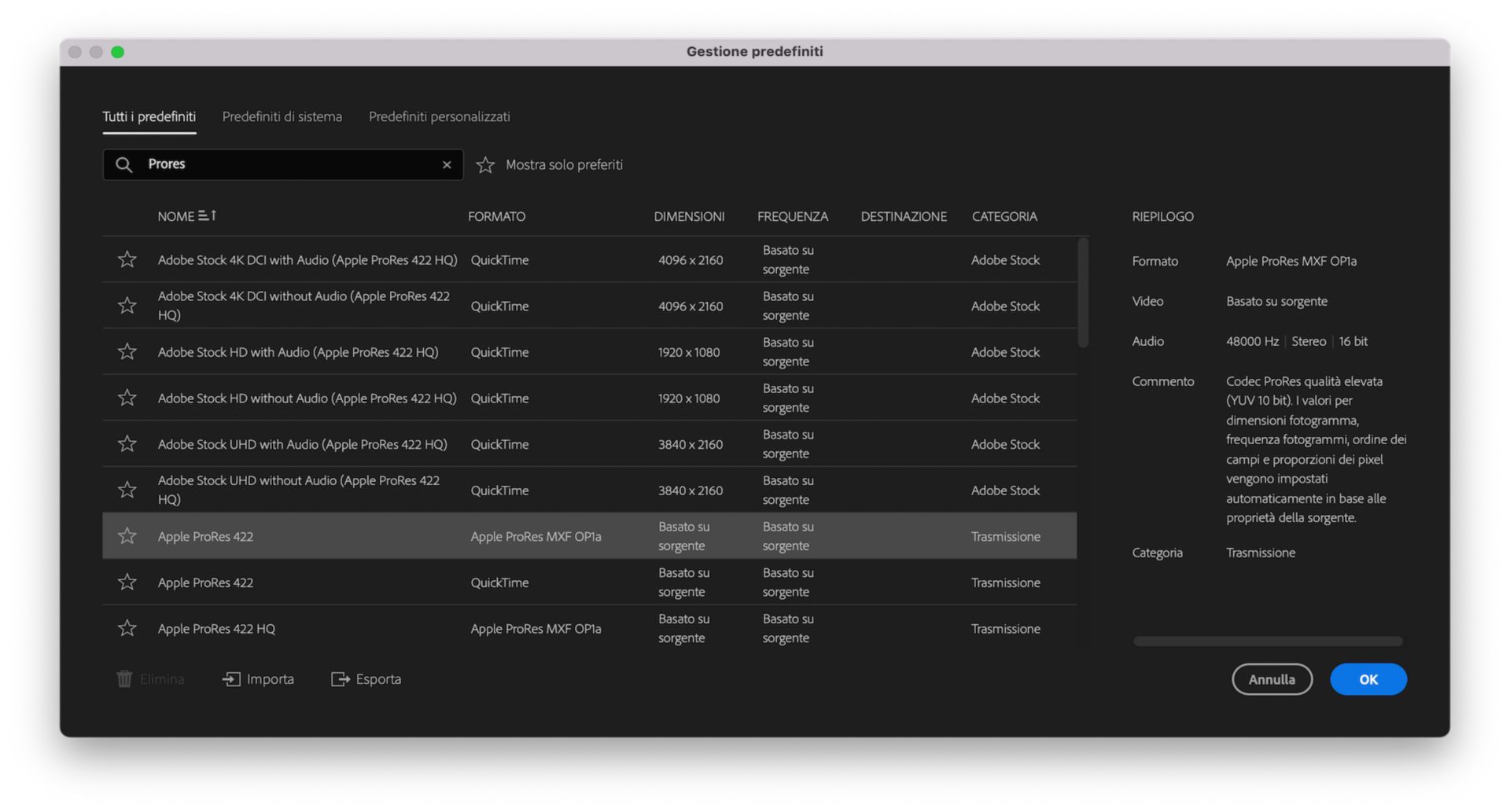Click the summary panel horizontal scrollbar

(1268, 641)
